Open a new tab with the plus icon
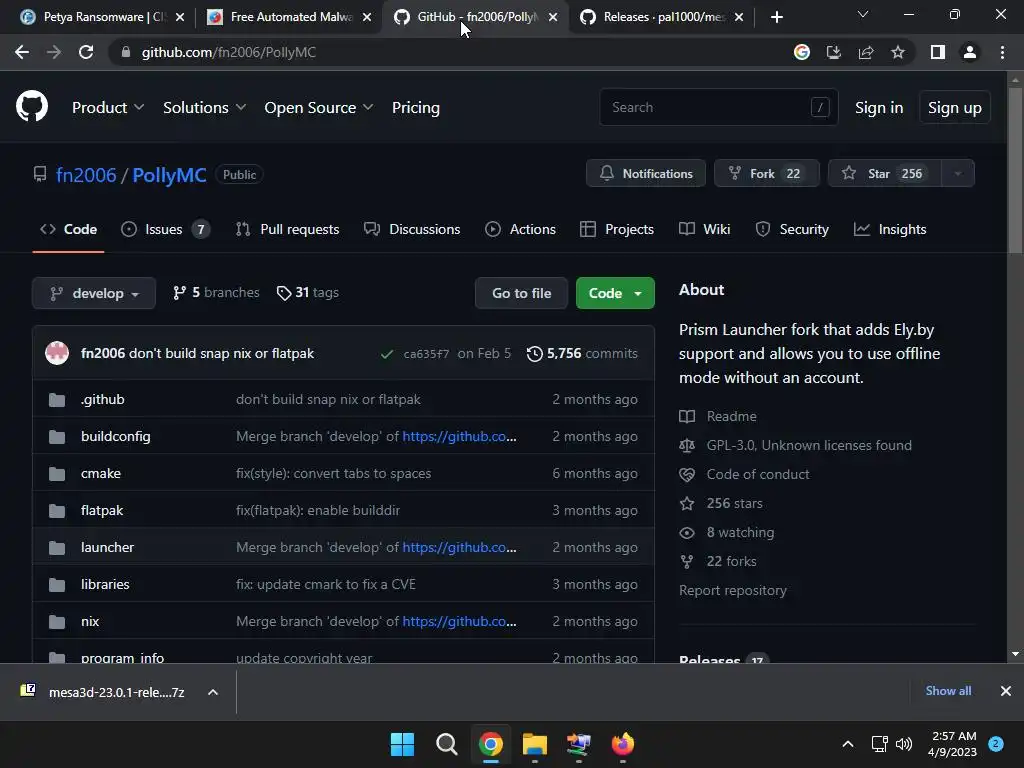Screen dimensions: 1024x768 pos(776,17)
